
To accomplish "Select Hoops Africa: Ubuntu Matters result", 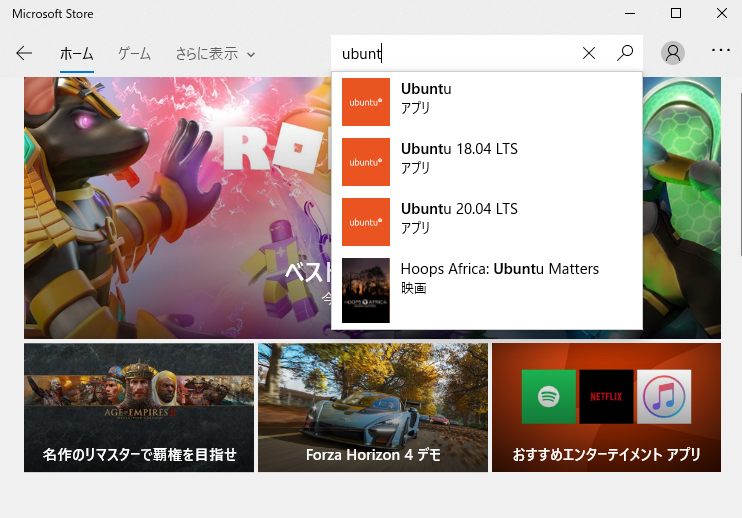I will pyautogui.click(x=487, y=290).
